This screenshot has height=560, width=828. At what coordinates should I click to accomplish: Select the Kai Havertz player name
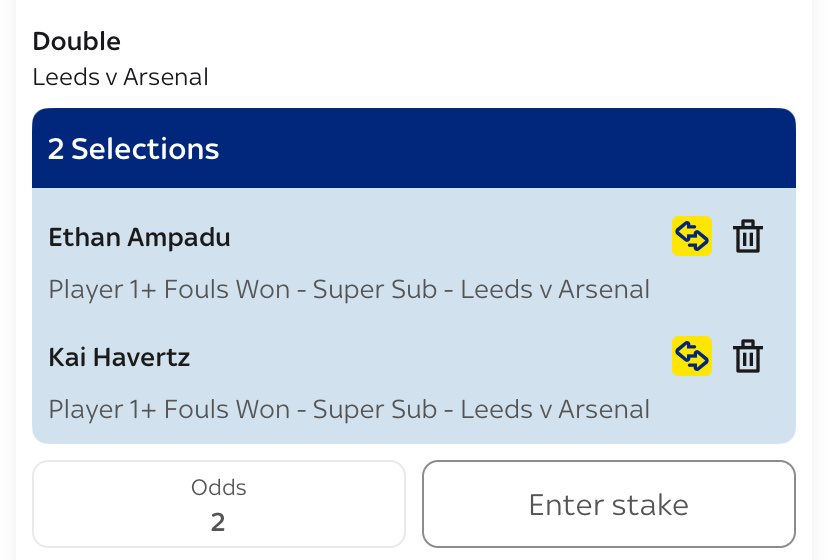pos(119,357)
